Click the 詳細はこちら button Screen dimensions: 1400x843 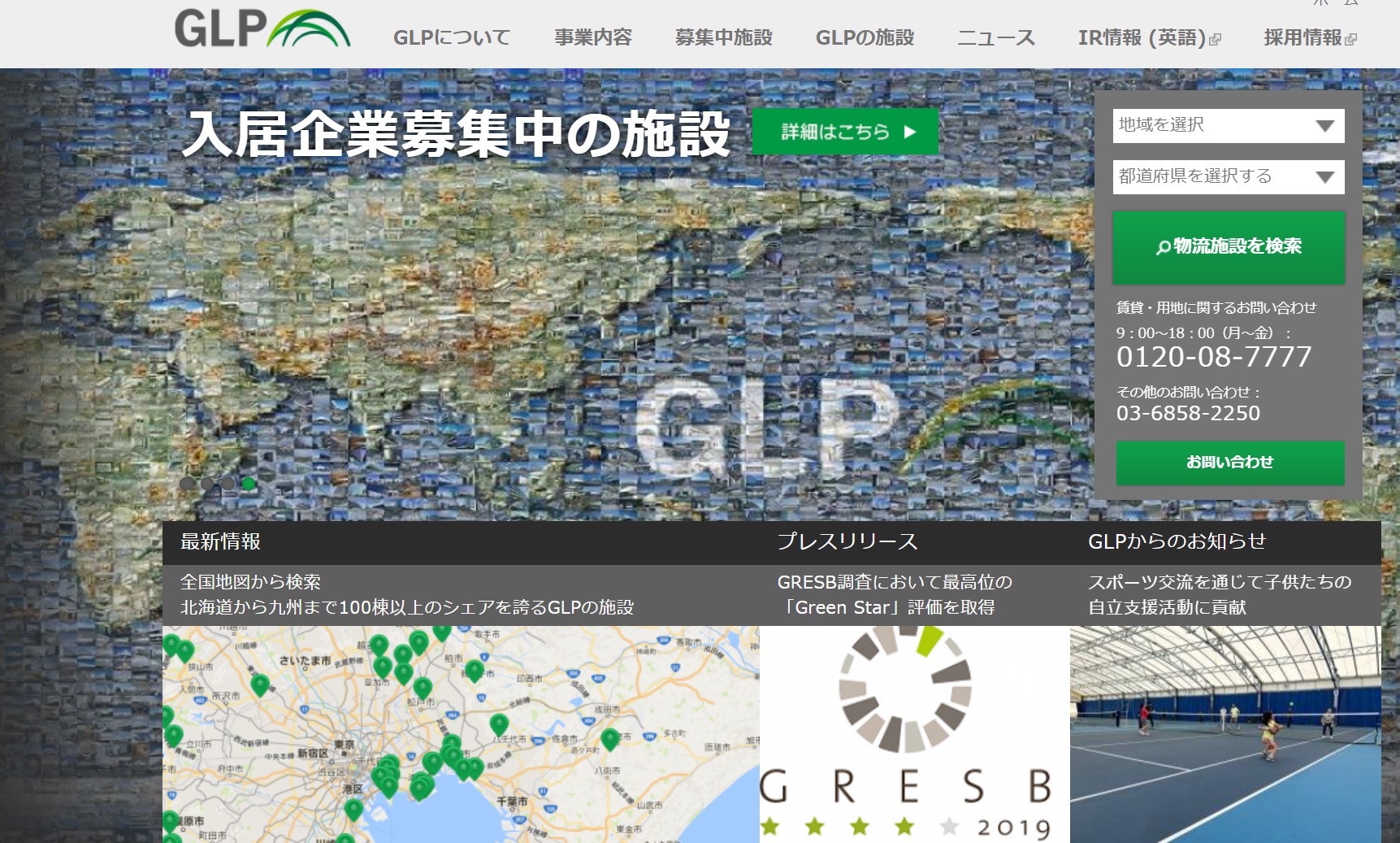click(845, 132)
